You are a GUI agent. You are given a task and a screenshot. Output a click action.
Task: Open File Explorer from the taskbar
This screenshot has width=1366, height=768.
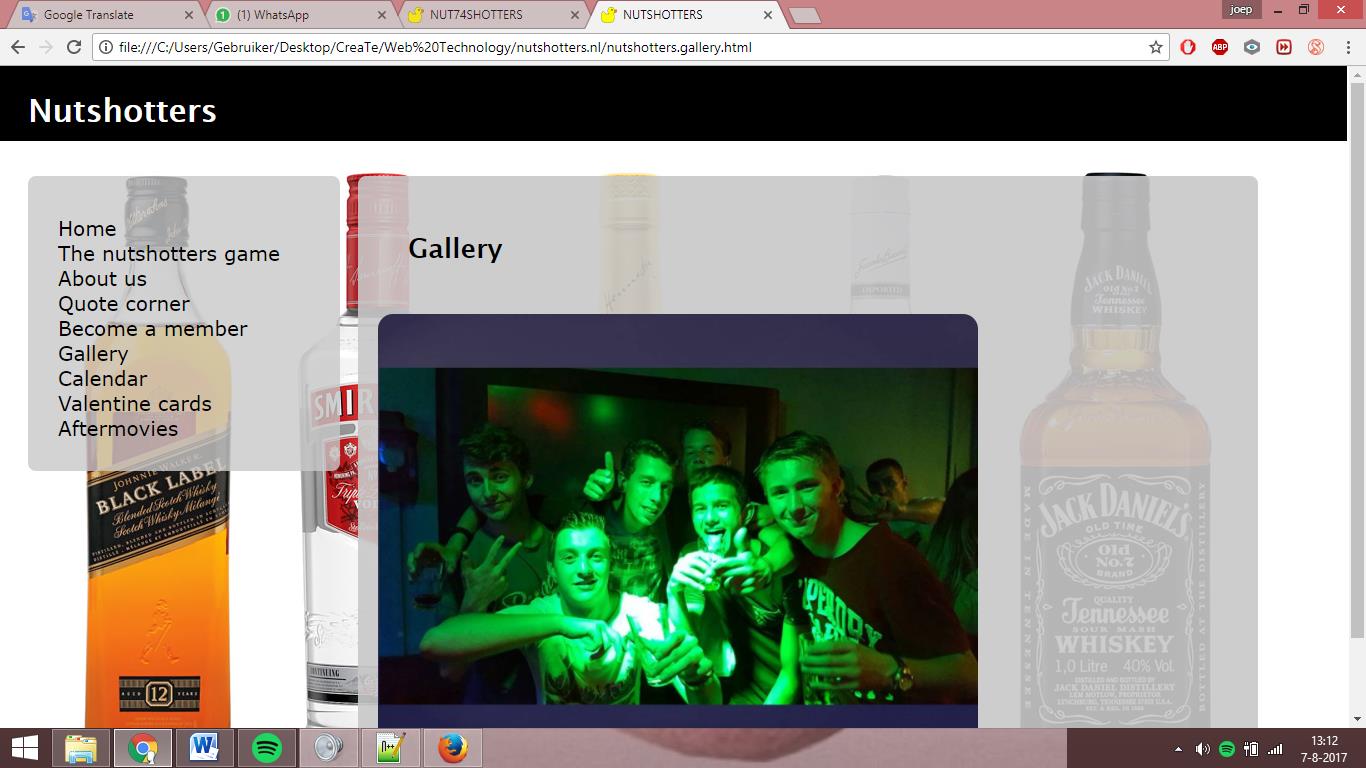81,748
